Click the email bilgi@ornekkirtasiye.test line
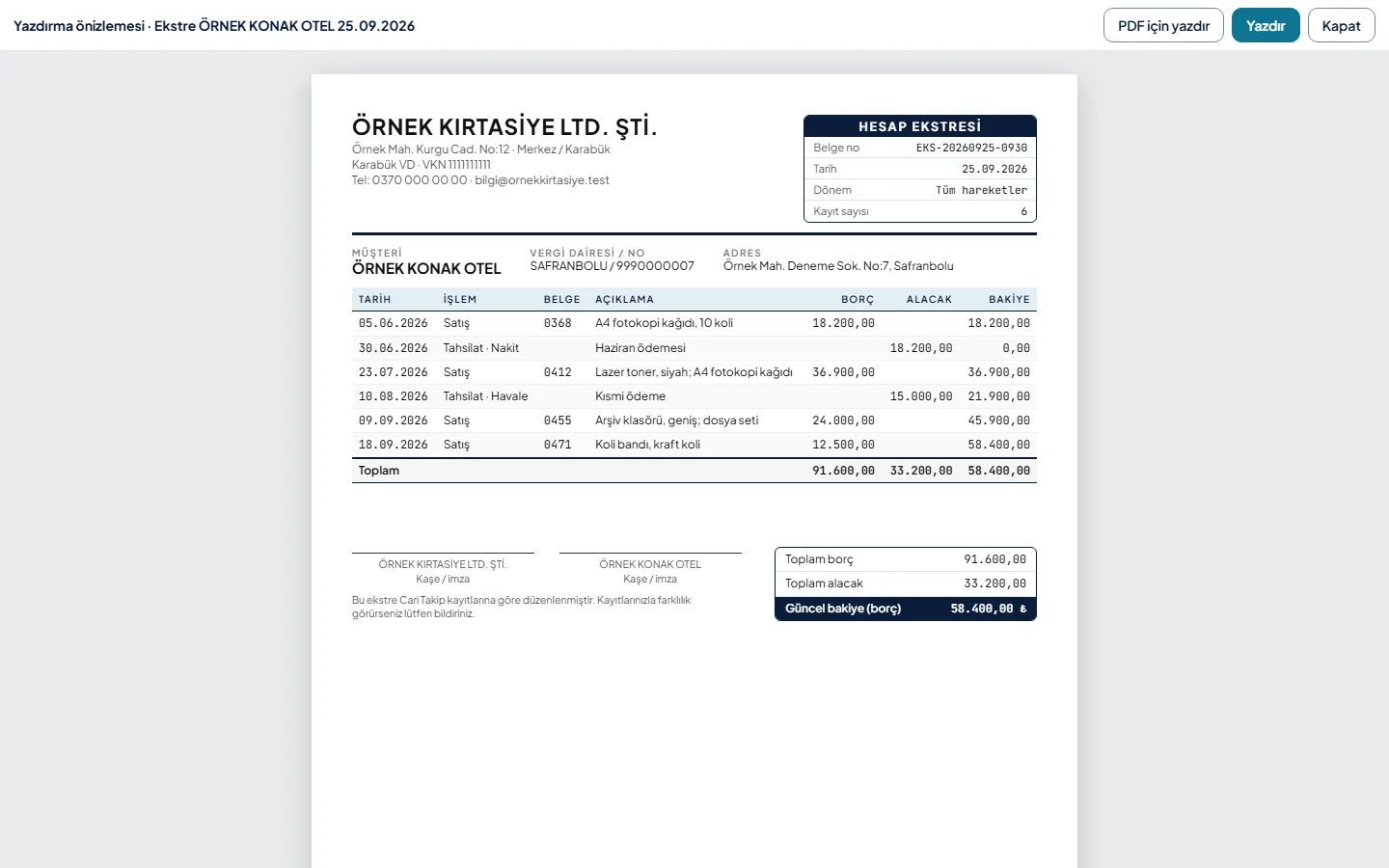 tap(542, 180)
